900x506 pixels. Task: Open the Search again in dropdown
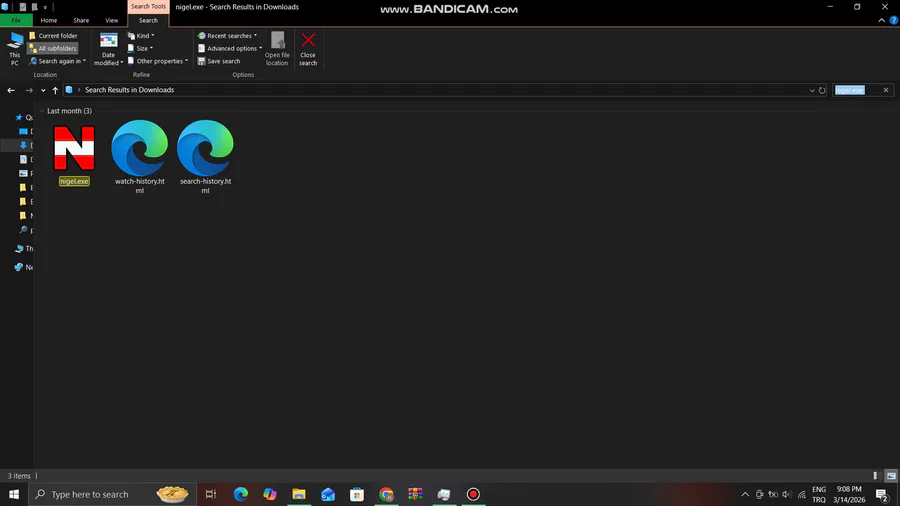click(x=57, y=61)
